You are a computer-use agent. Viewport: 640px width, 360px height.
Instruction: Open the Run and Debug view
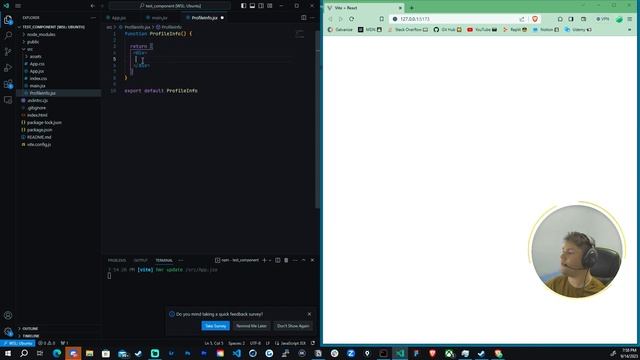click(8, 68)
